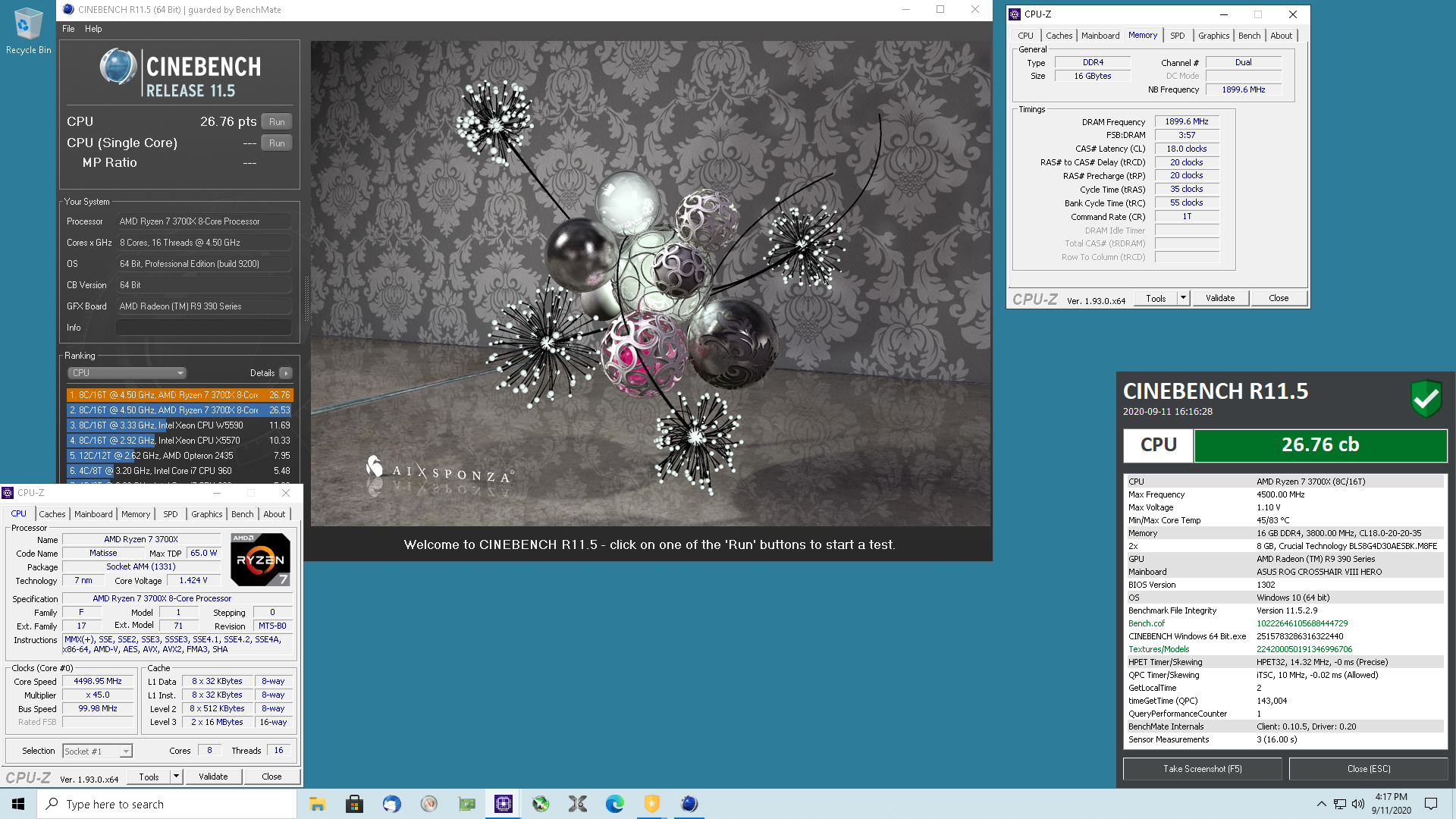Image resolution: width=1456 pixels, height=819 pixels.
Task: Open Bench tab in top CPU-Z window
Action: (x=1249, y=36)
